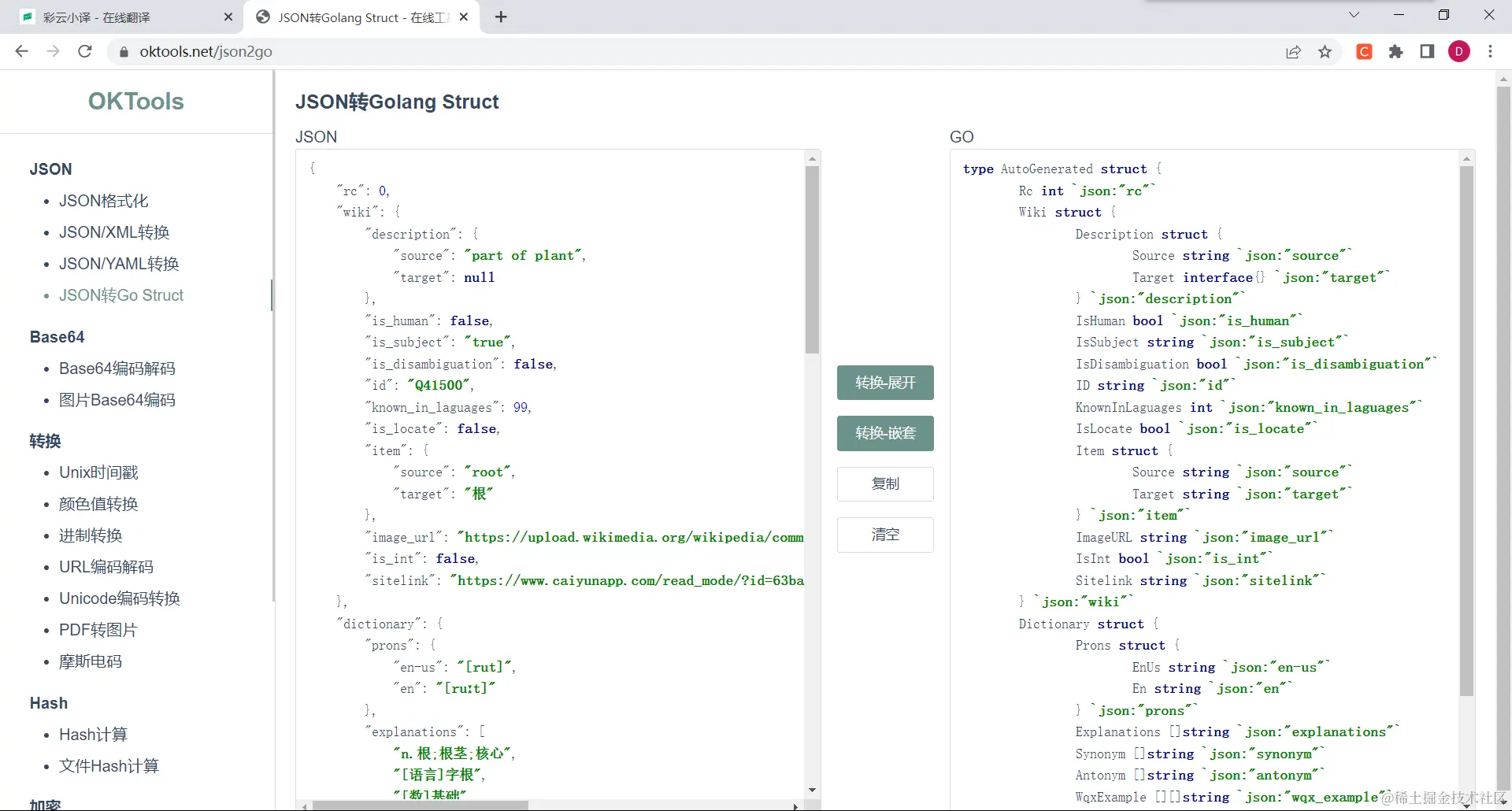
Task: Open the JSON/YAML转换 tool
Action: (x=119, y=264)
